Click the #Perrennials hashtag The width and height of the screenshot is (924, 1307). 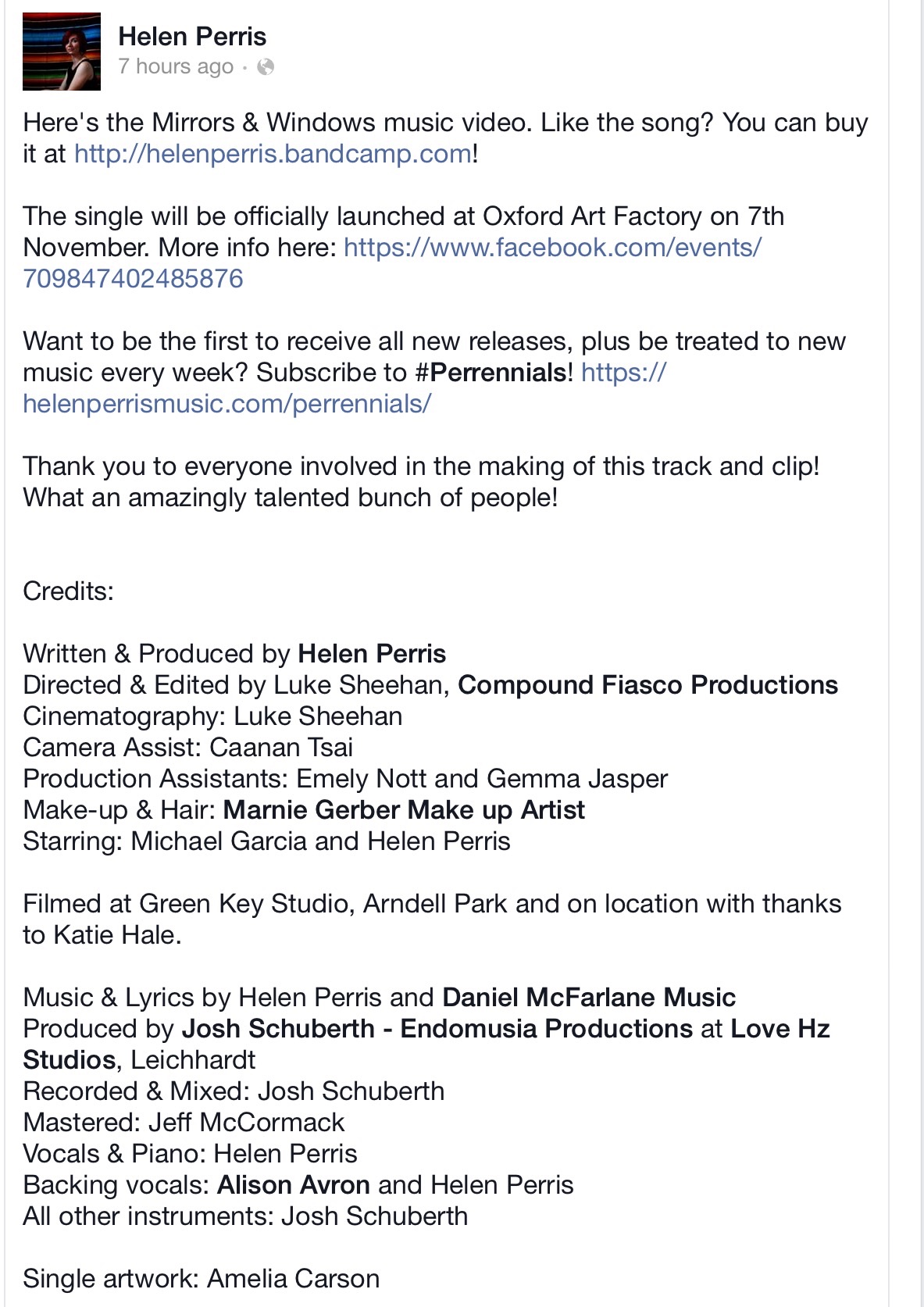pos(491,373)
